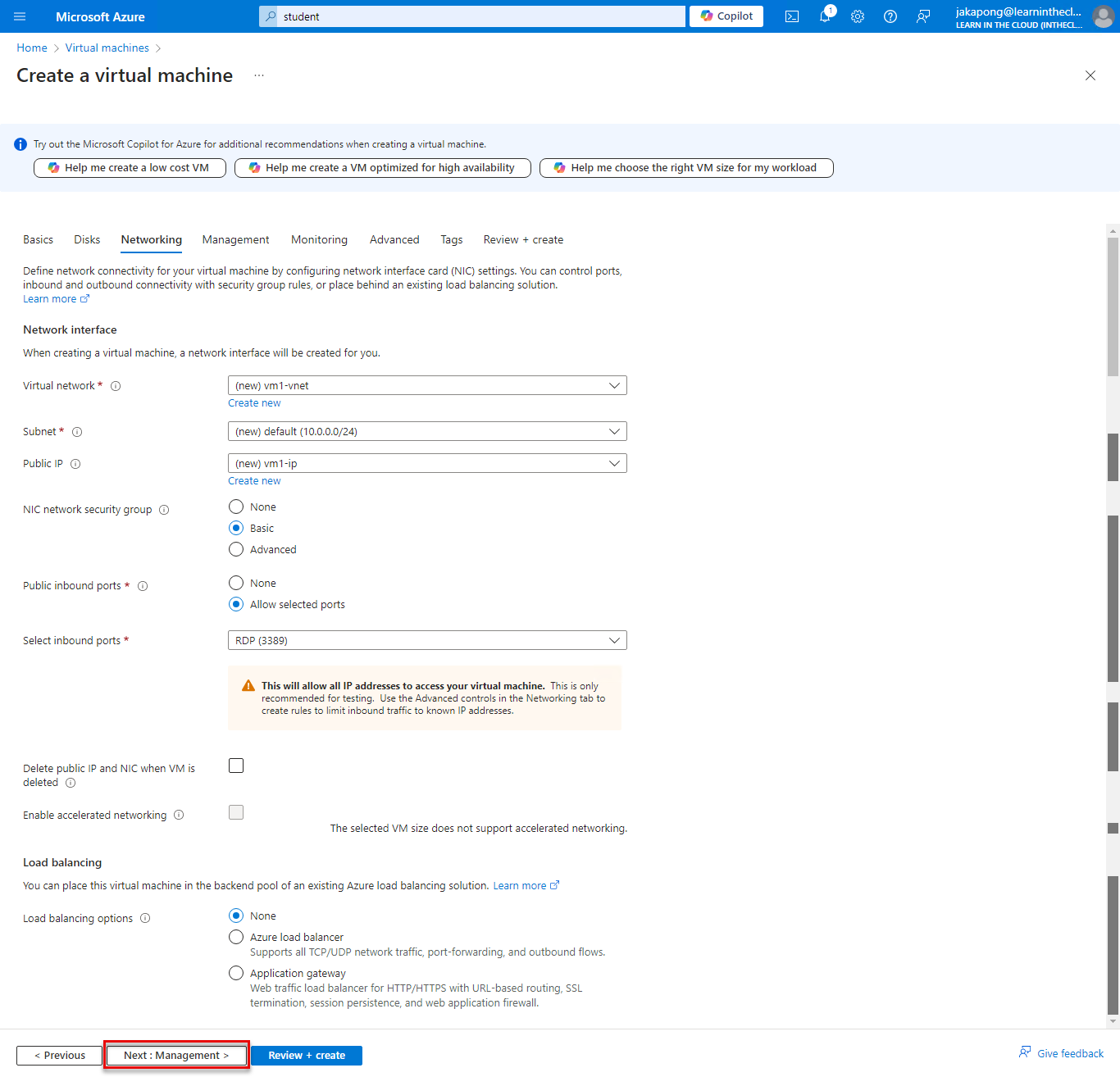Click info icon for Enable accelerated networking
The height and width of the screenshot is (1086, 1120).
click(x=179, y=815)
